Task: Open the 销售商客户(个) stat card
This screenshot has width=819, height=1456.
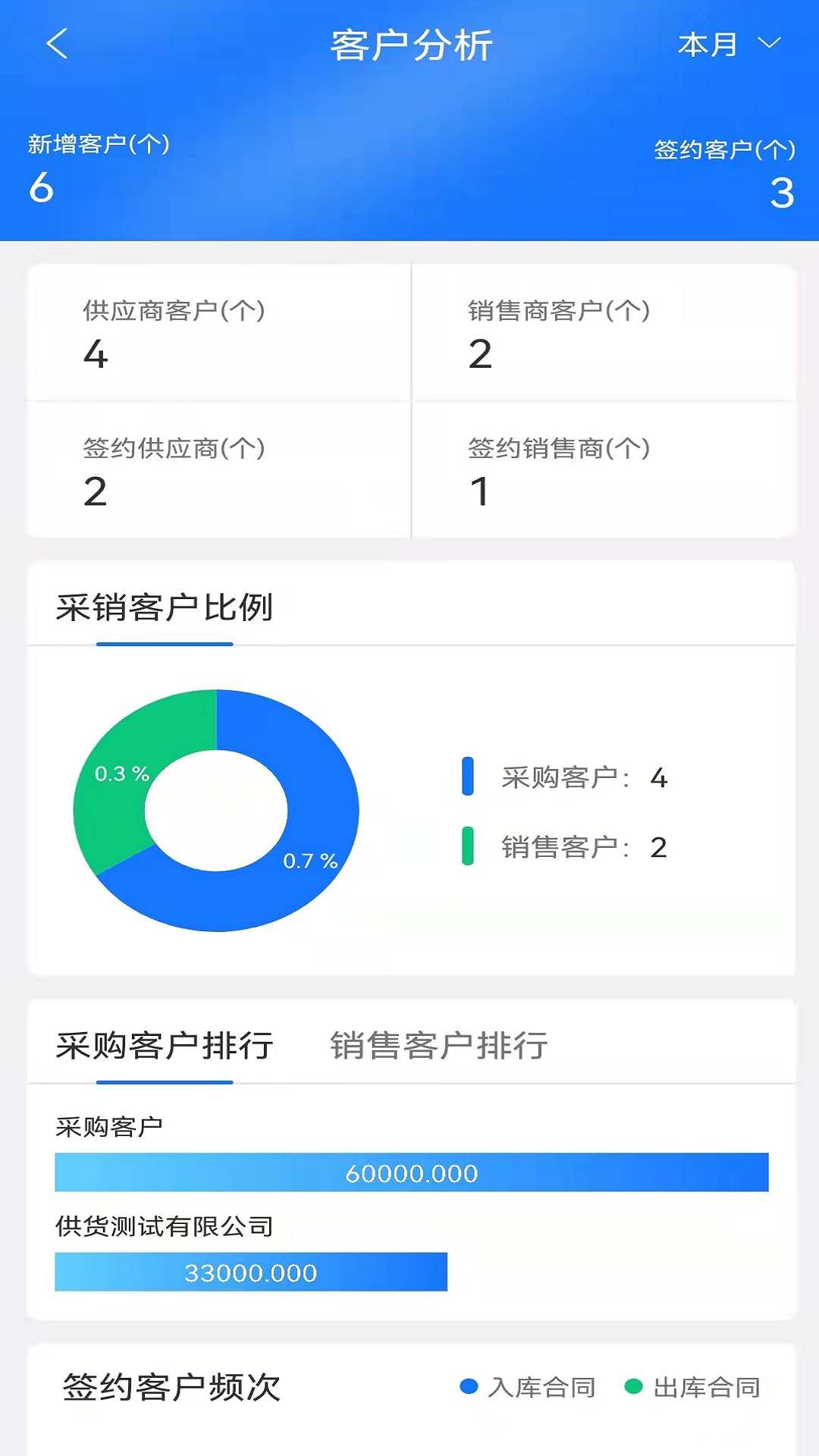Action: [x=604, y=333]
